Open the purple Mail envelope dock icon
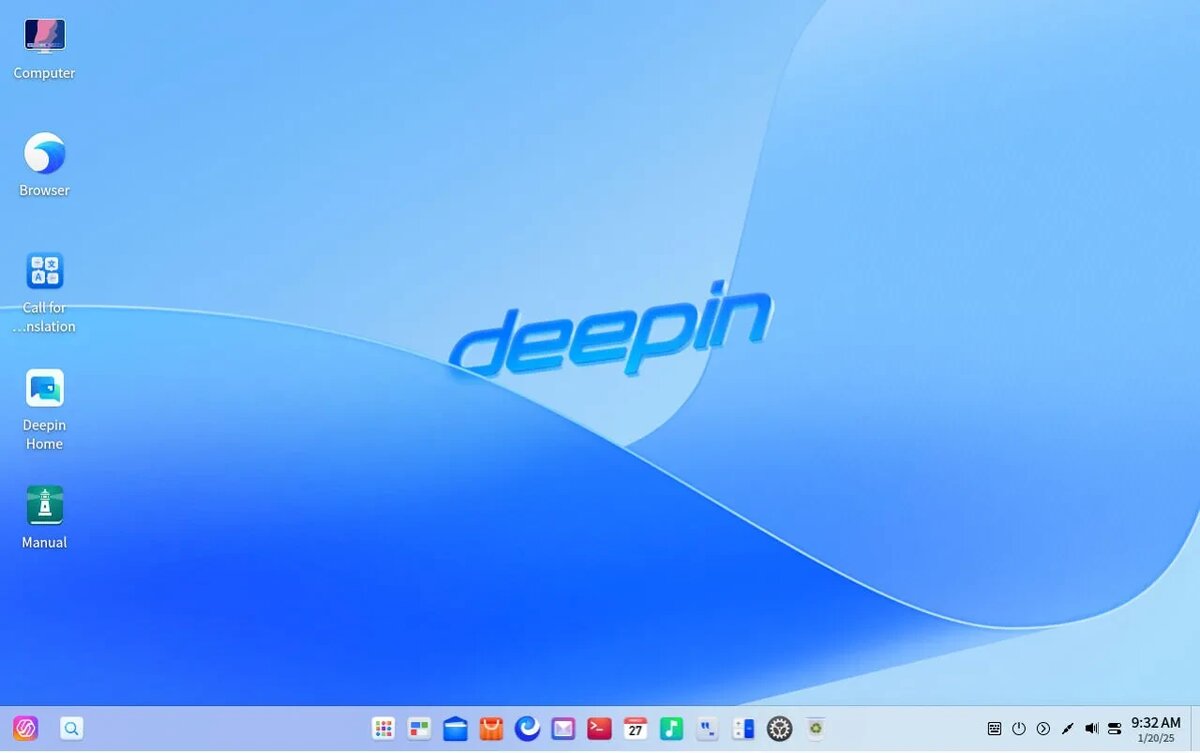This screenshot has height=753, width=1200. pos(563,729)
